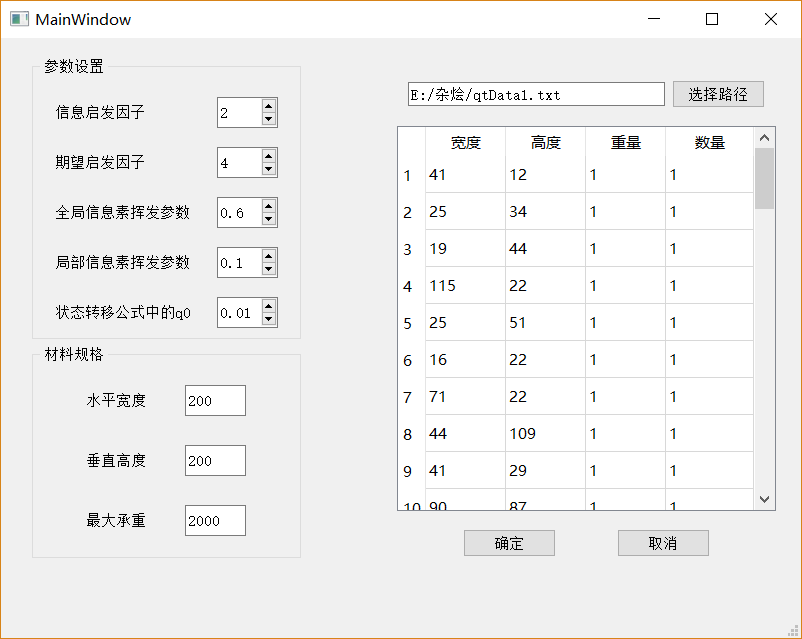Viewport: 802px width, 639px height.
Task: Click the MainWindow title bar app icon
Action: (x=19, y=19)
